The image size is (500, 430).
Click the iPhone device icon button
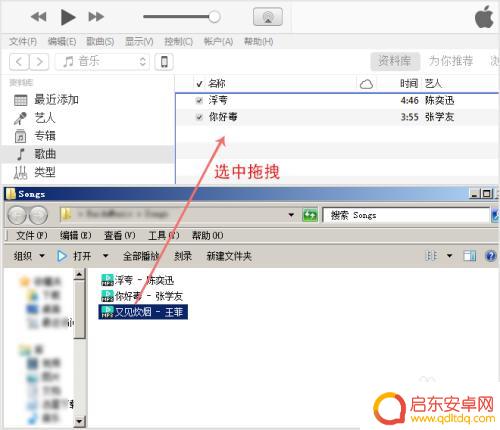[x=164, y=62]
